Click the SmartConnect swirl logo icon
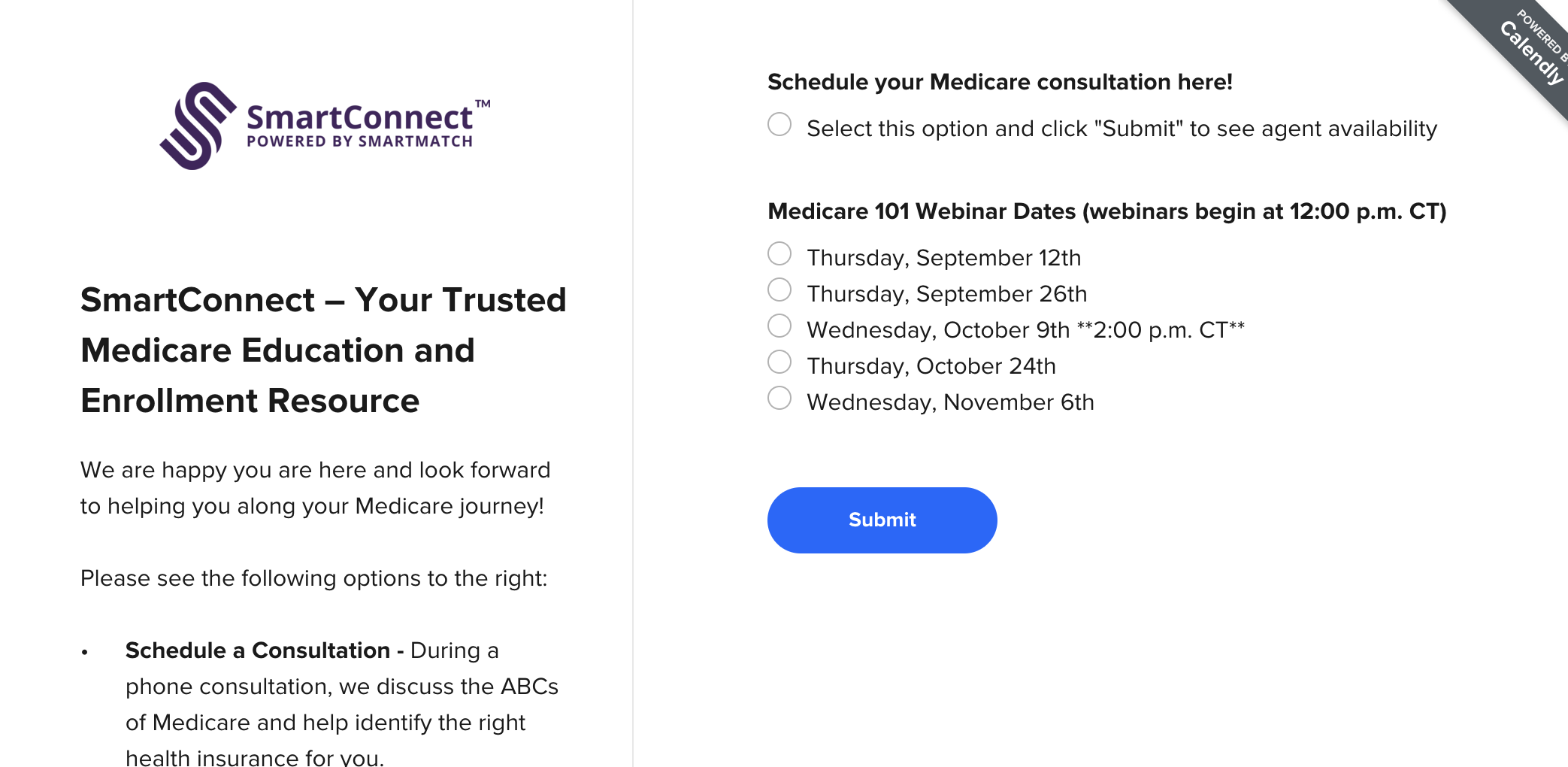 pos(198,126)
